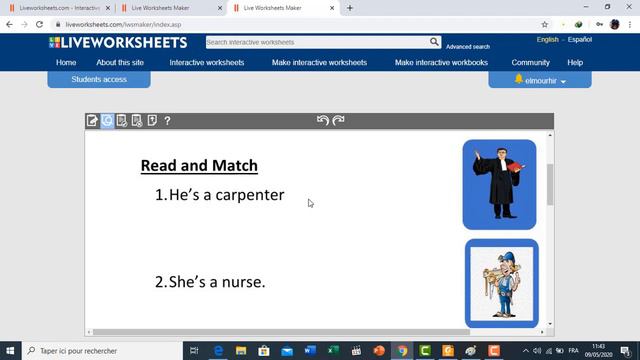The height and width of the screenshot is (360, 640).
Task: Click the judge picture in the worksheet
Action: pyautogui.click(x=499, y=184)
